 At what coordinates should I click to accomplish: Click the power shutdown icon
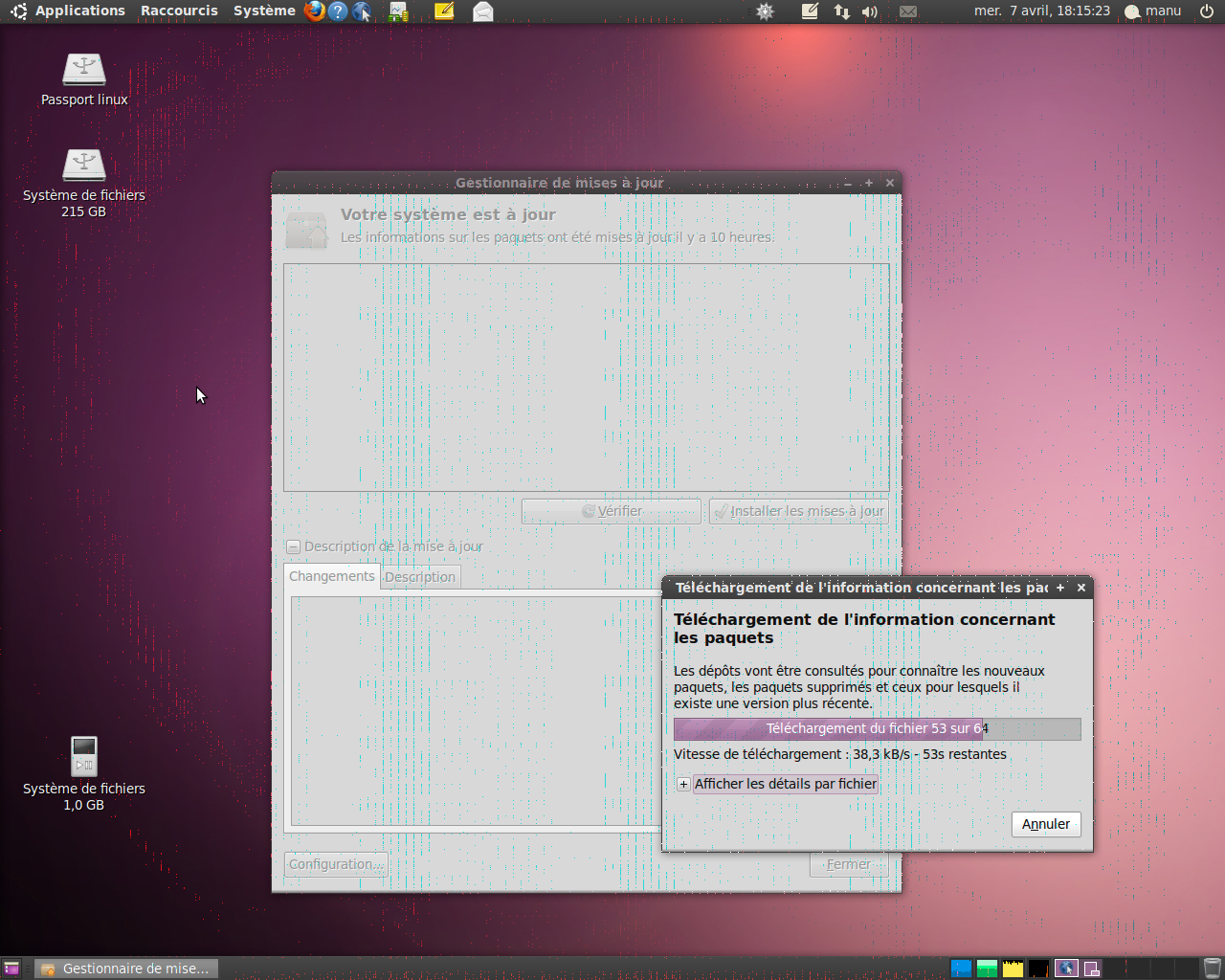click(1207, 11)
